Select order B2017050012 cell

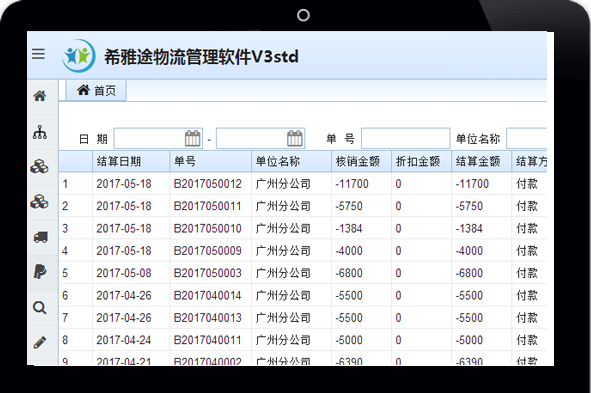[x=211, y=184]
